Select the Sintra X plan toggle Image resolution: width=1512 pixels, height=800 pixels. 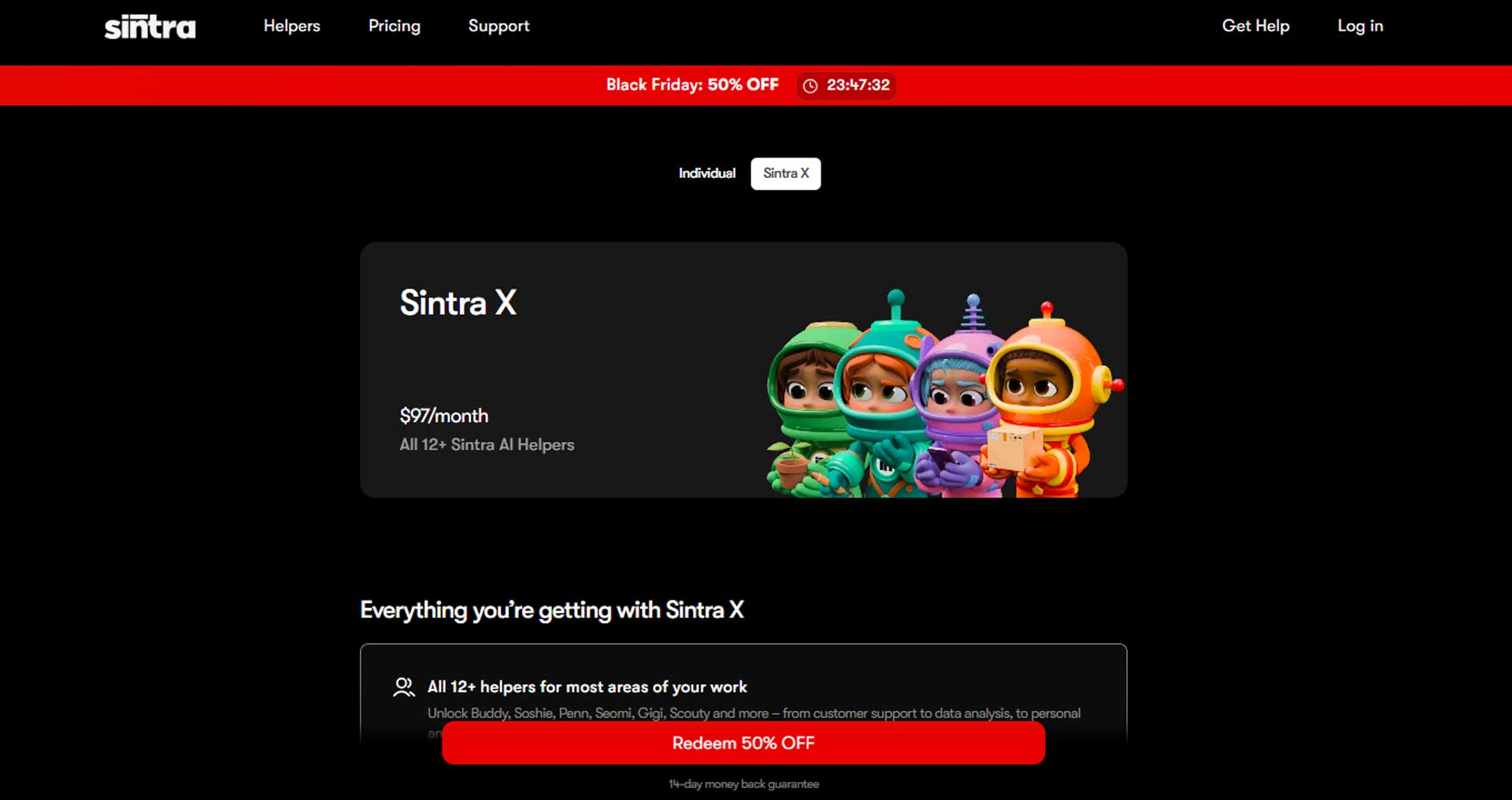tap(785, 173)
